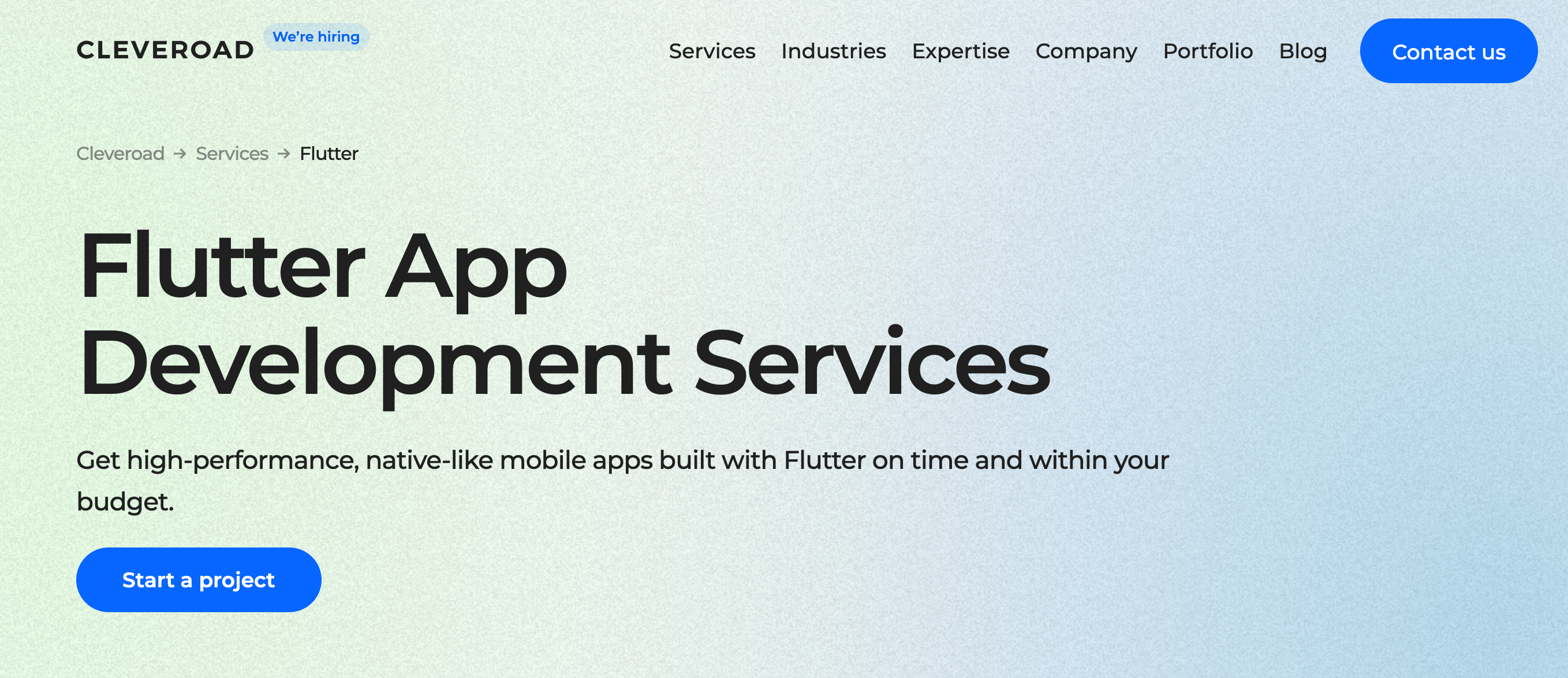Click the Services navigation menu item
Viewport: 1568px width, 678px height.
[712, 51]
